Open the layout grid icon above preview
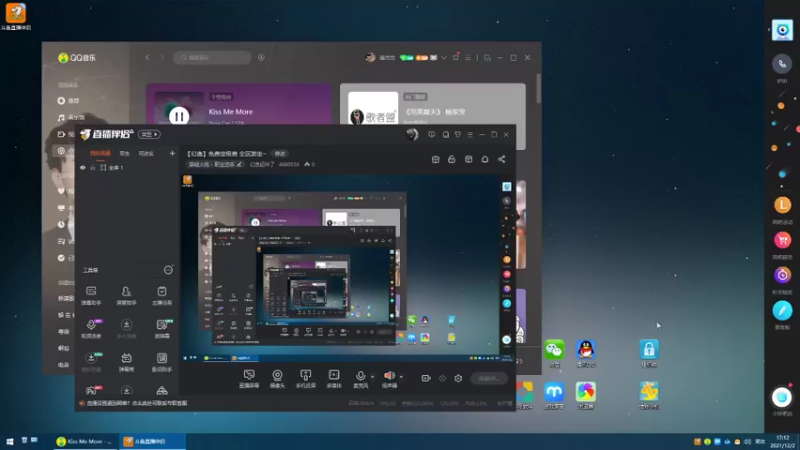800x450 pixels. pyautogui.click(x=468, y=159)
